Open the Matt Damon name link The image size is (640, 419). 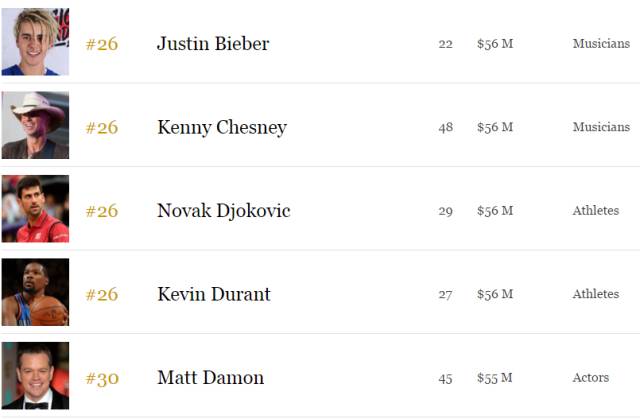click(x=211, y=378)
